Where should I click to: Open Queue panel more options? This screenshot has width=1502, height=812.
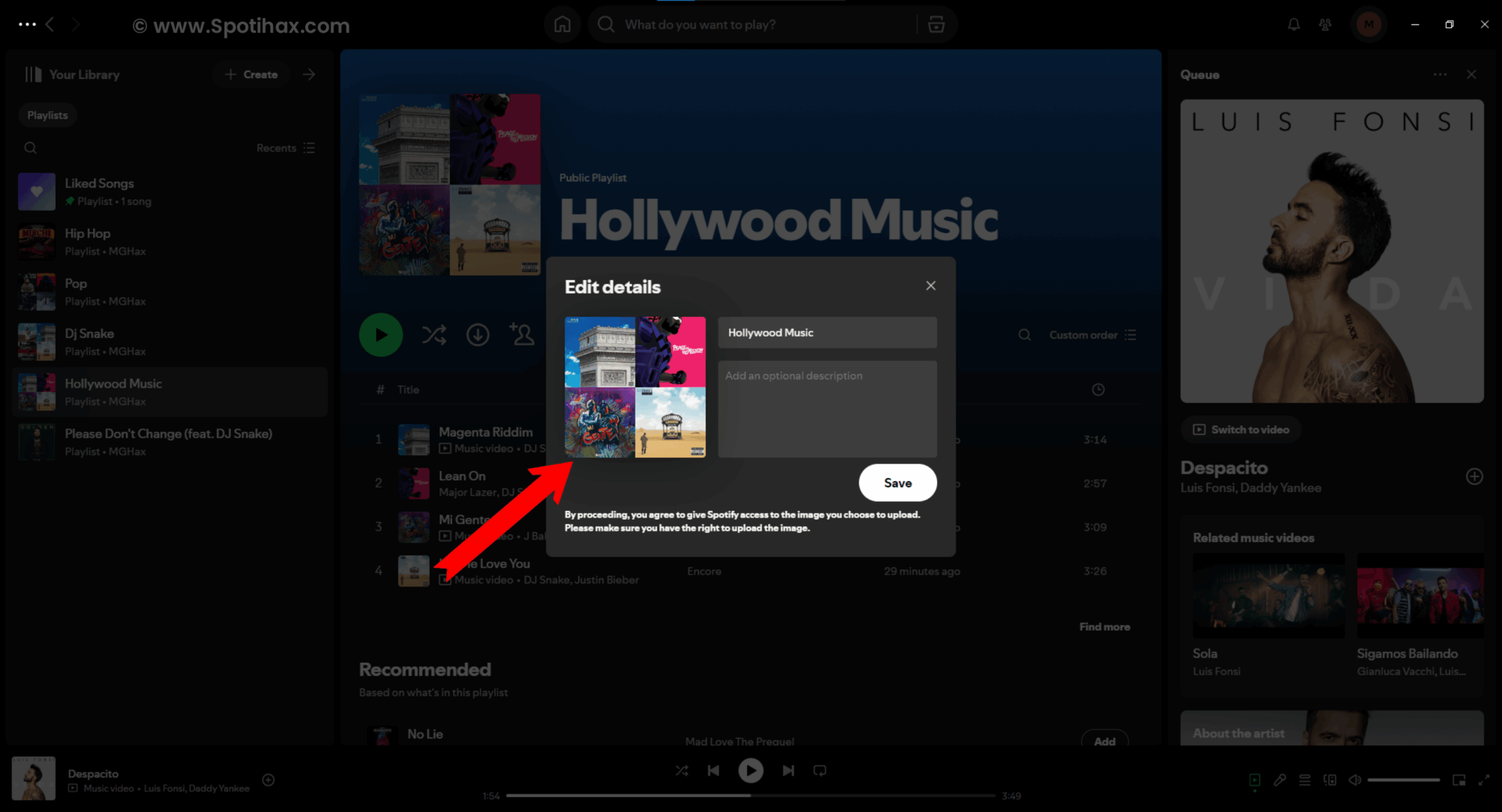1440,75
